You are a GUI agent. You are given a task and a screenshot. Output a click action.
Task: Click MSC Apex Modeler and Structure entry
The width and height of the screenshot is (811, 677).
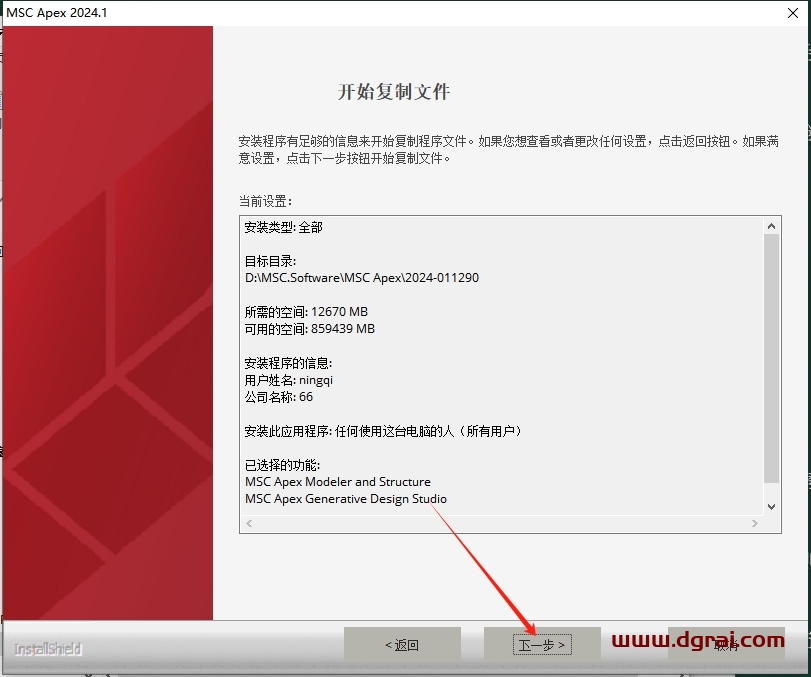point(338,482)
